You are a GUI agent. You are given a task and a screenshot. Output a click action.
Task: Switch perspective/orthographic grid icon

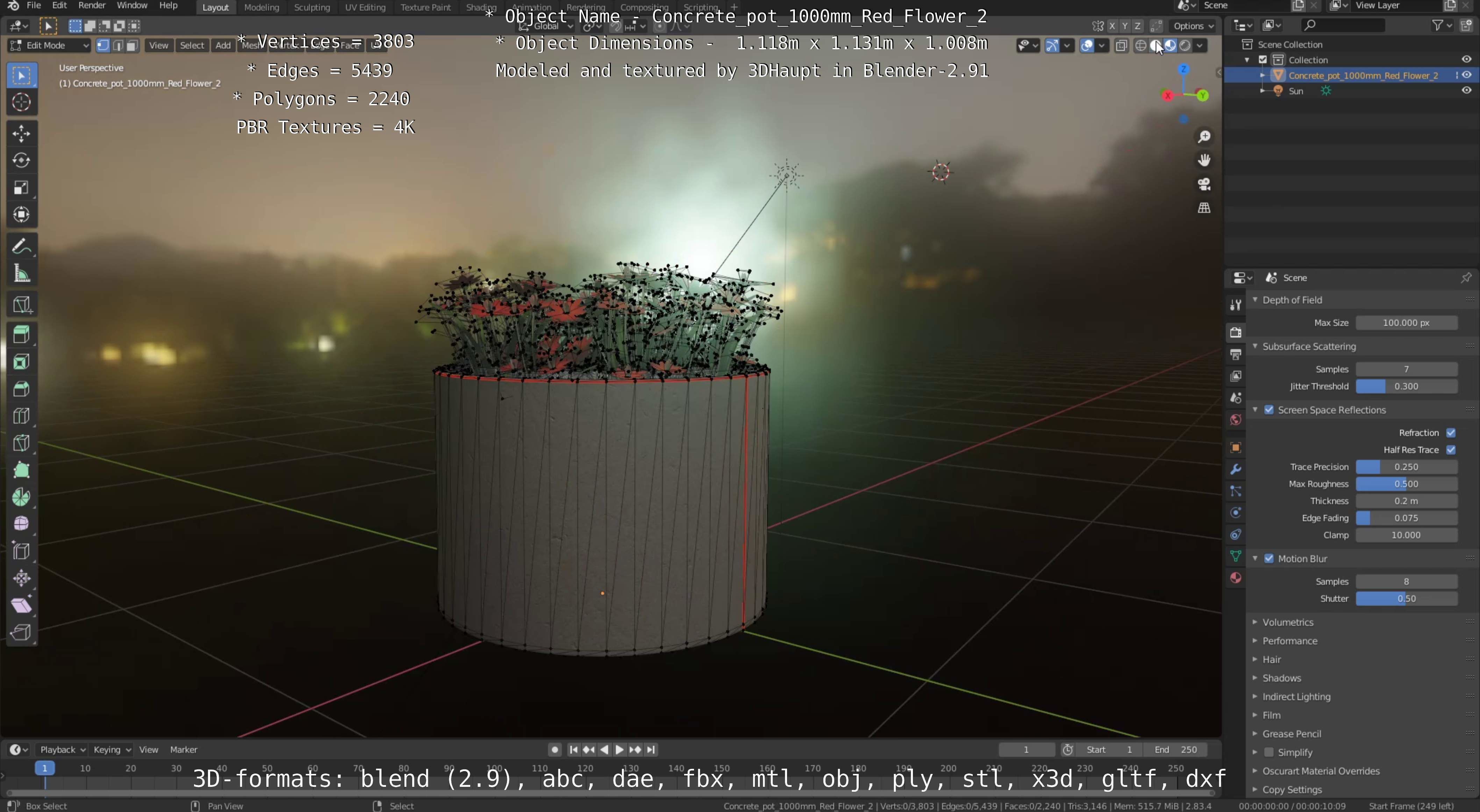pyautogui.click(x=1204, y=208)
